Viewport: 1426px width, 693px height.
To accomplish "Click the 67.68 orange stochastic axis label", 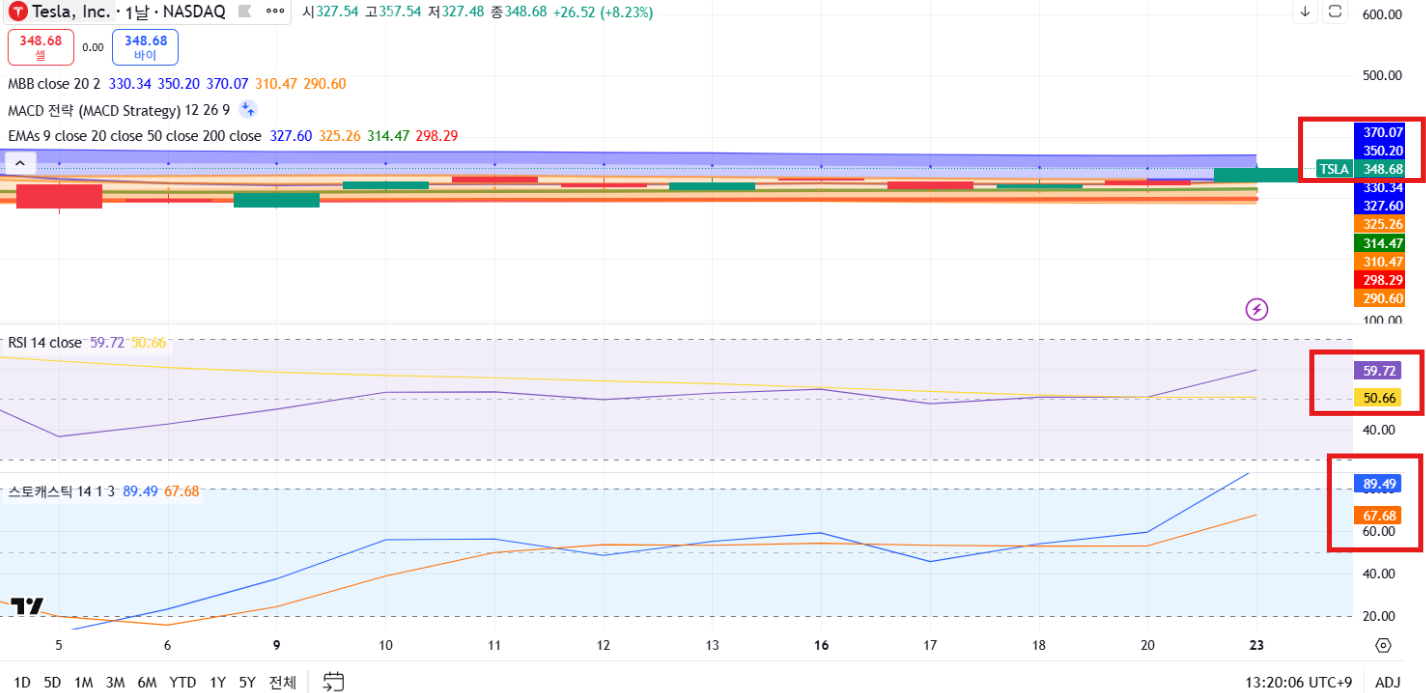I will coord(1376,515).
